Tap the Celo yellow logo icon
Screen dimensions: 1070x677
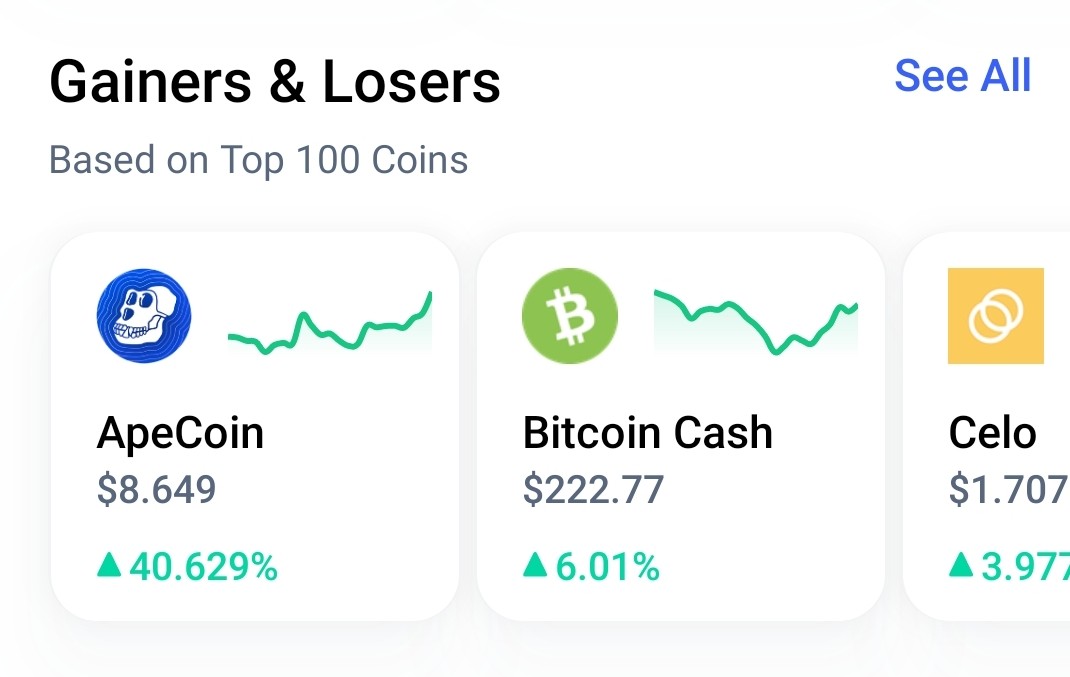pyautogui.click(x=996, y=315)
